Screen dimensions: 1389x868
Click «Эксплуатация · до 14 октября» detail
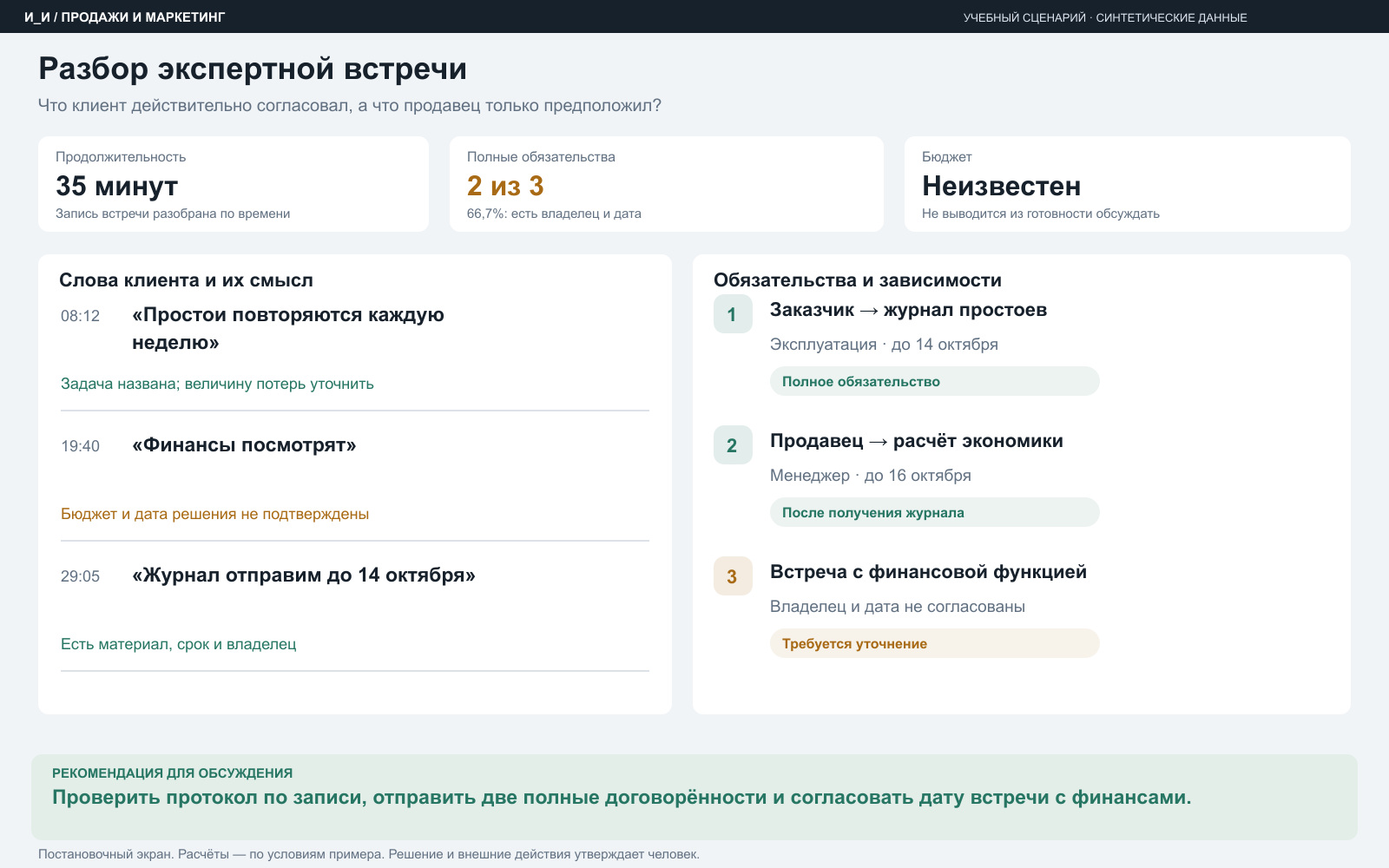pos(884,345)
